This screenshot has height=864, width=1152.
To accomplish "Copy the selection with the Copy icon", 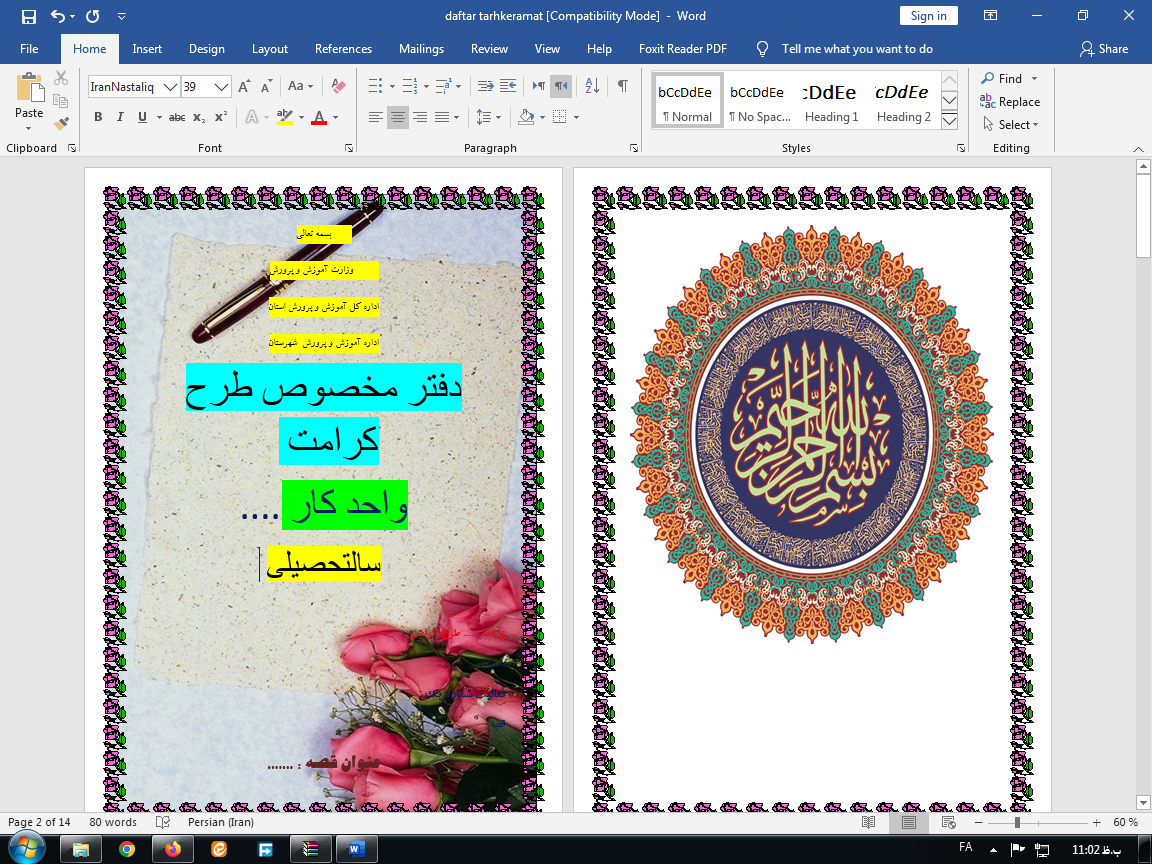I will coord(61,101).
